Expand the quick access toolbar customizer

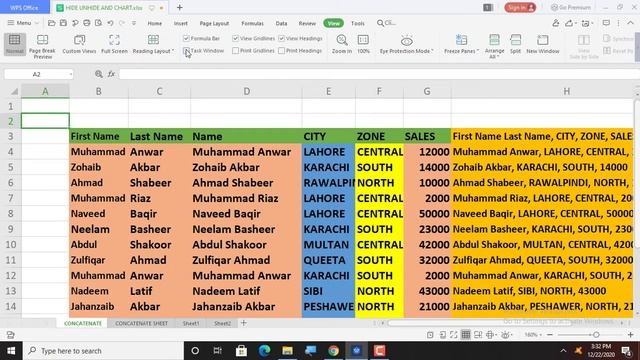[134, 23]
